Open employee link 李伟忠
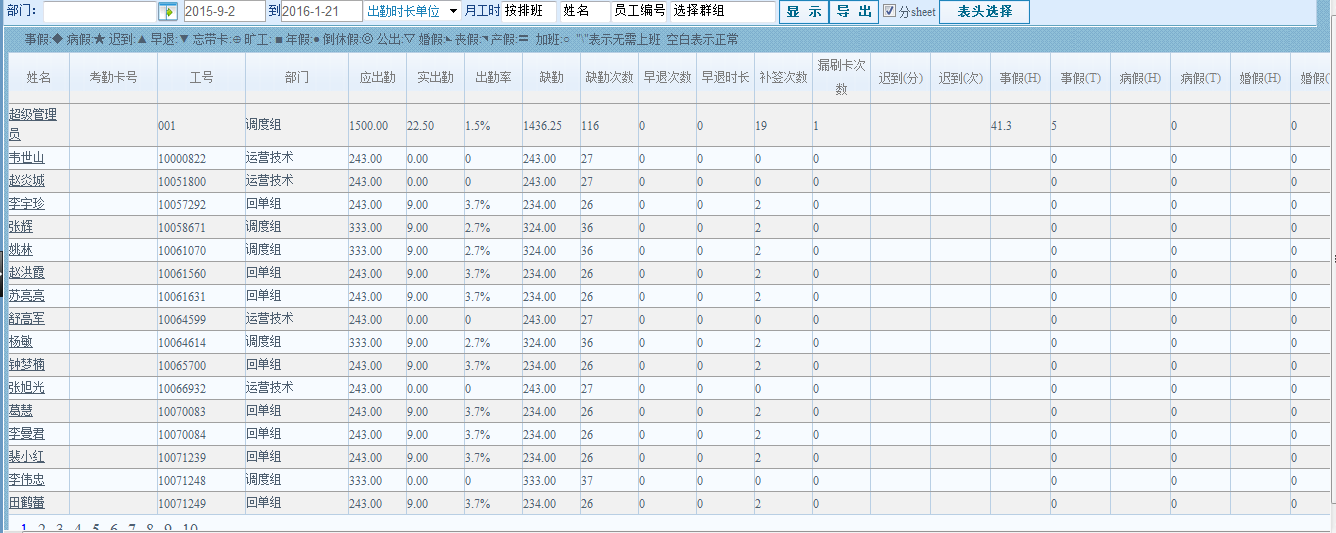This screenshot has height=533, width=1336. (x=26, y=480)
